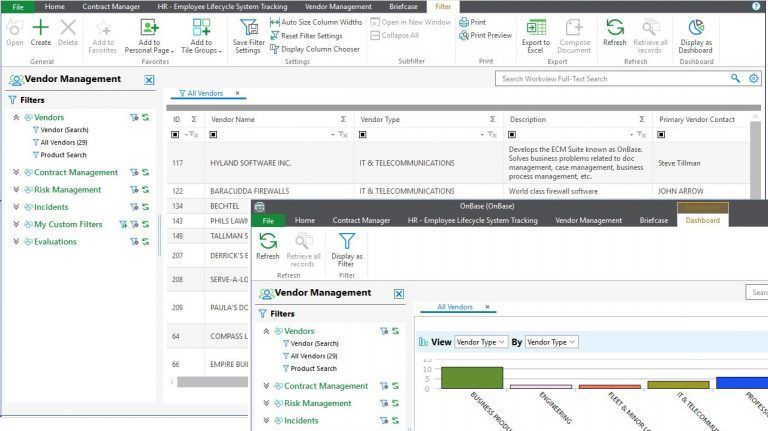Click the blue Professional chart bar
The width and height of the screenshot is (768, 431).
(742, 383)
